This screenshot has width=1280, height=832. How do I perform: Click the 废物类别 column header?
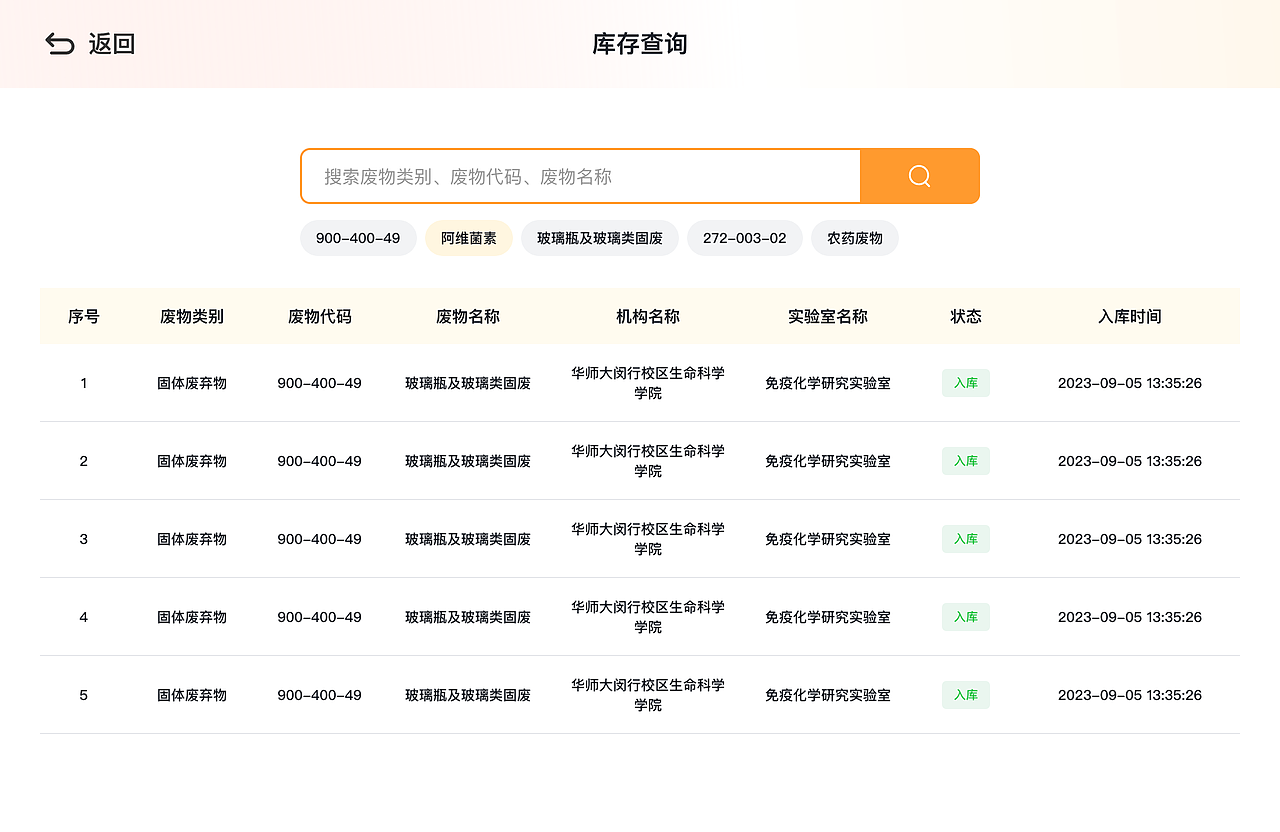pos(192,316)
